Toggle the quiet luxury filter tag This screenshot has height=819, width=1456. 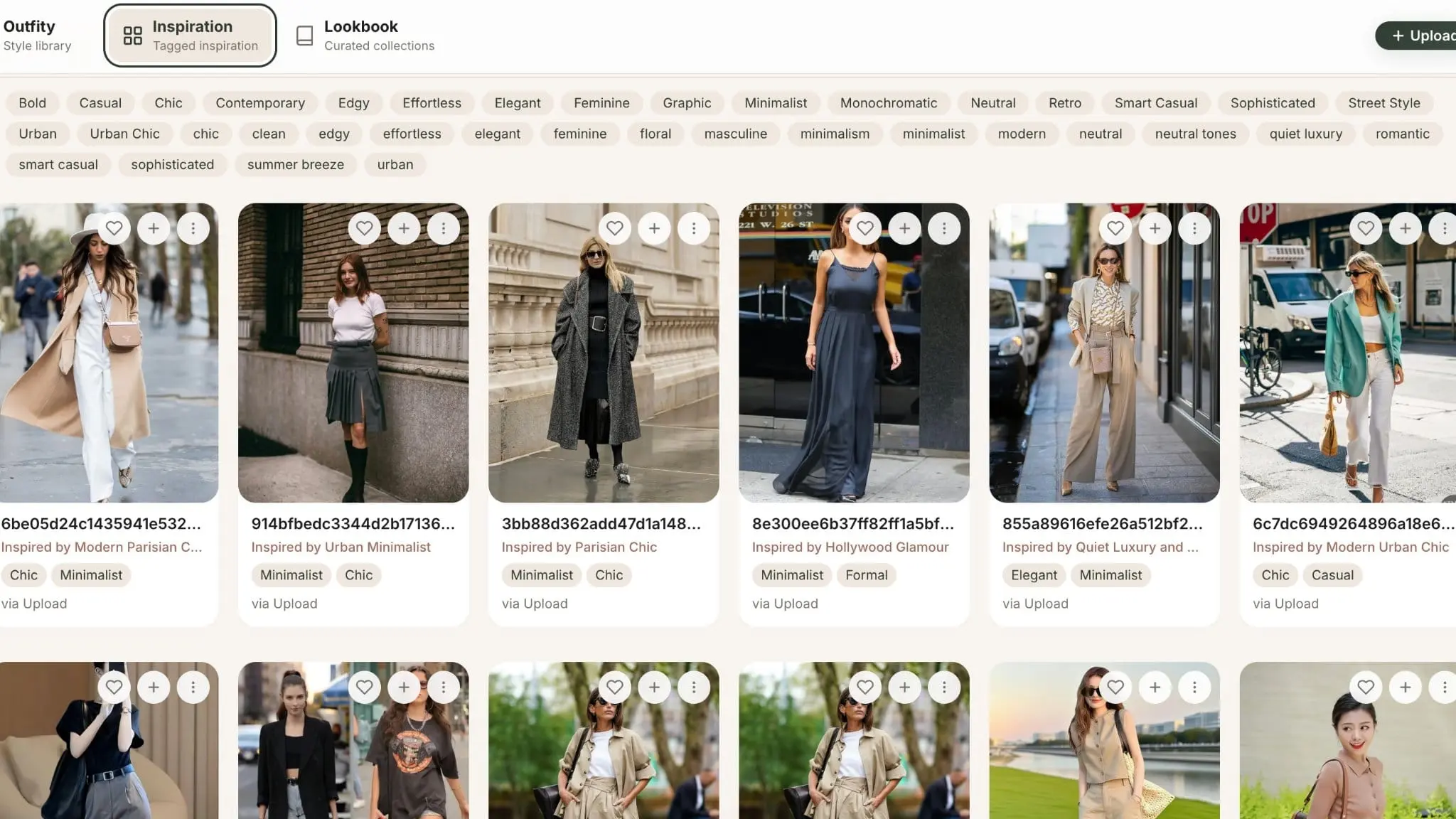[1306, 134]
